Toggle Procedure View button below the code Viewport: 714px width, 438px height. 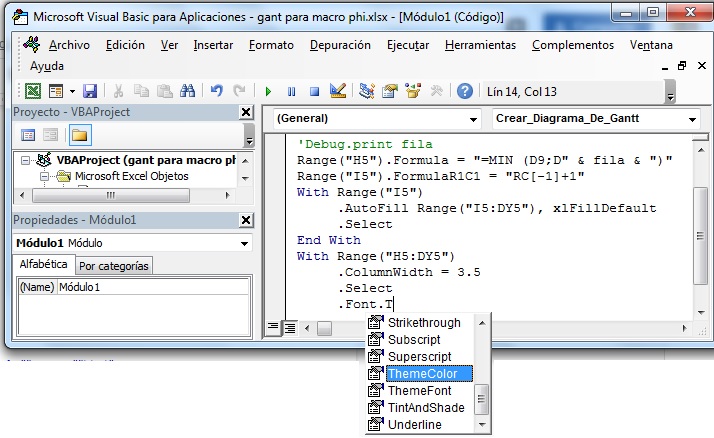273,327
